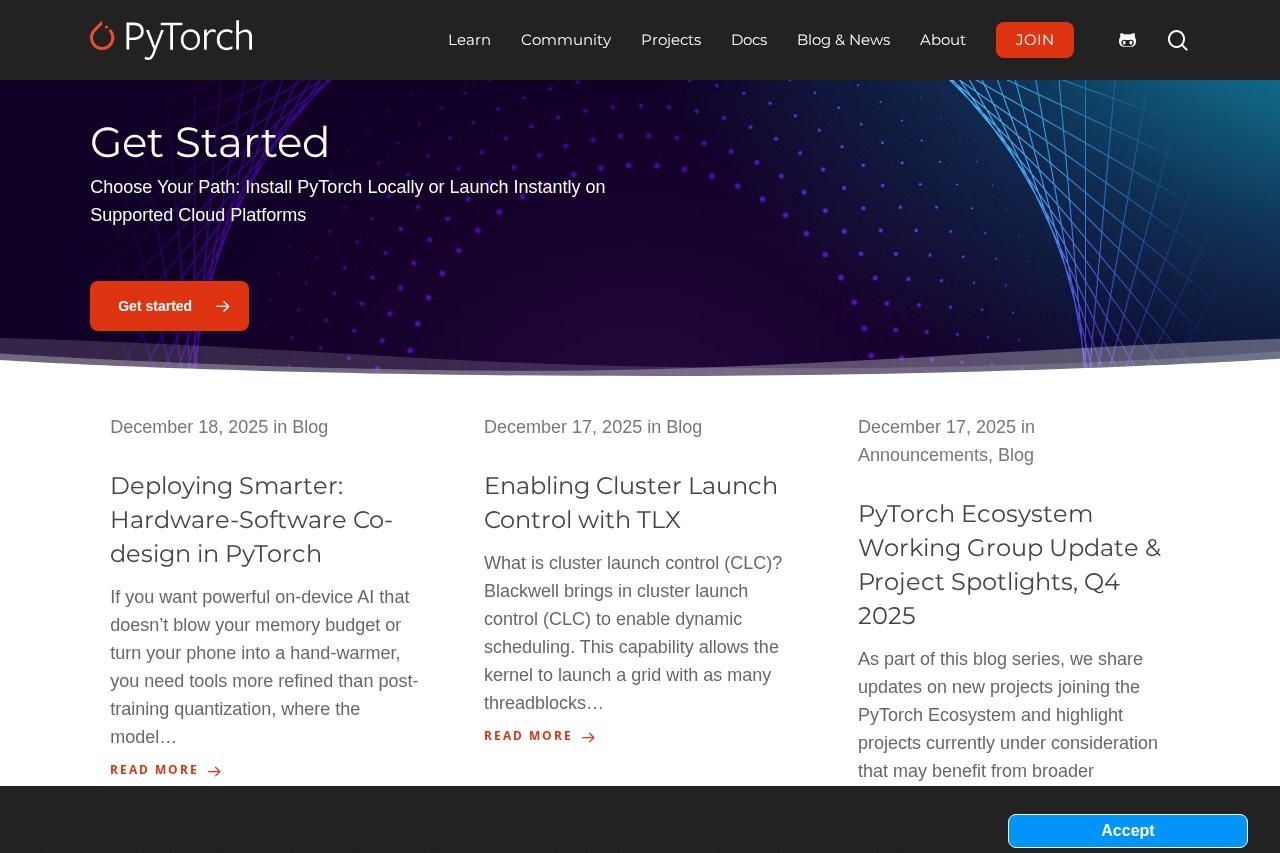Image resolution: width=1280 pixels, height=853 pixels.
Task: Click the Announcements category link
Action: tap(922, 455)
